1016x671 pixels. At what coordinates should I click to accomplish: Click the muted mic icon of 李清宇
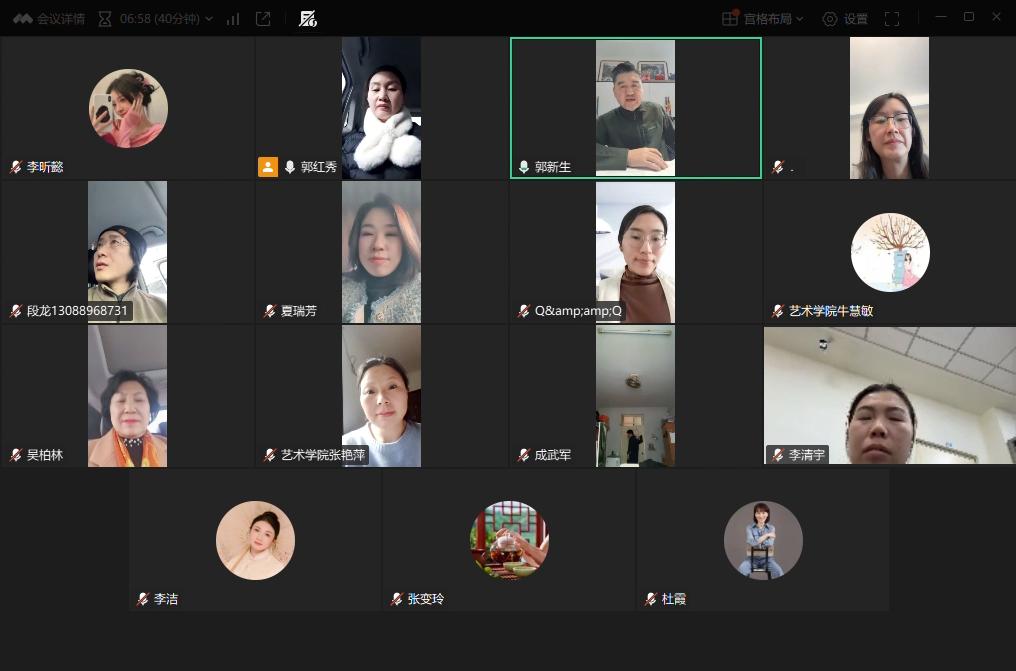tap(778, 455)
